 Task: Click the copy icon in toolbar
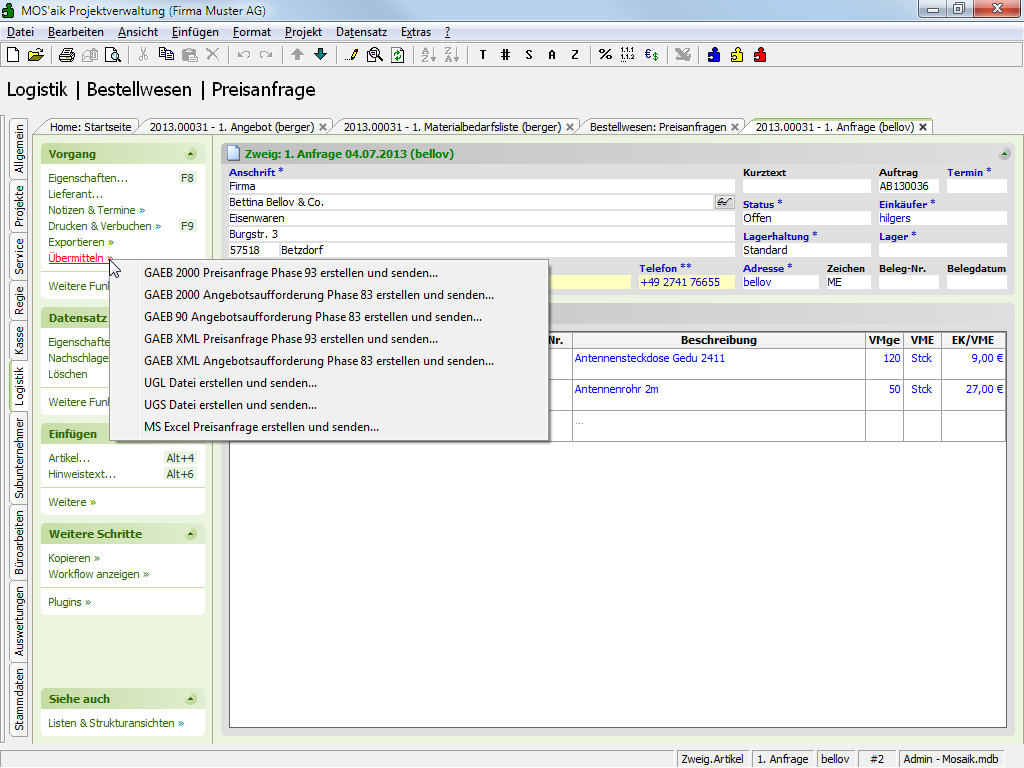pos(167,55)
